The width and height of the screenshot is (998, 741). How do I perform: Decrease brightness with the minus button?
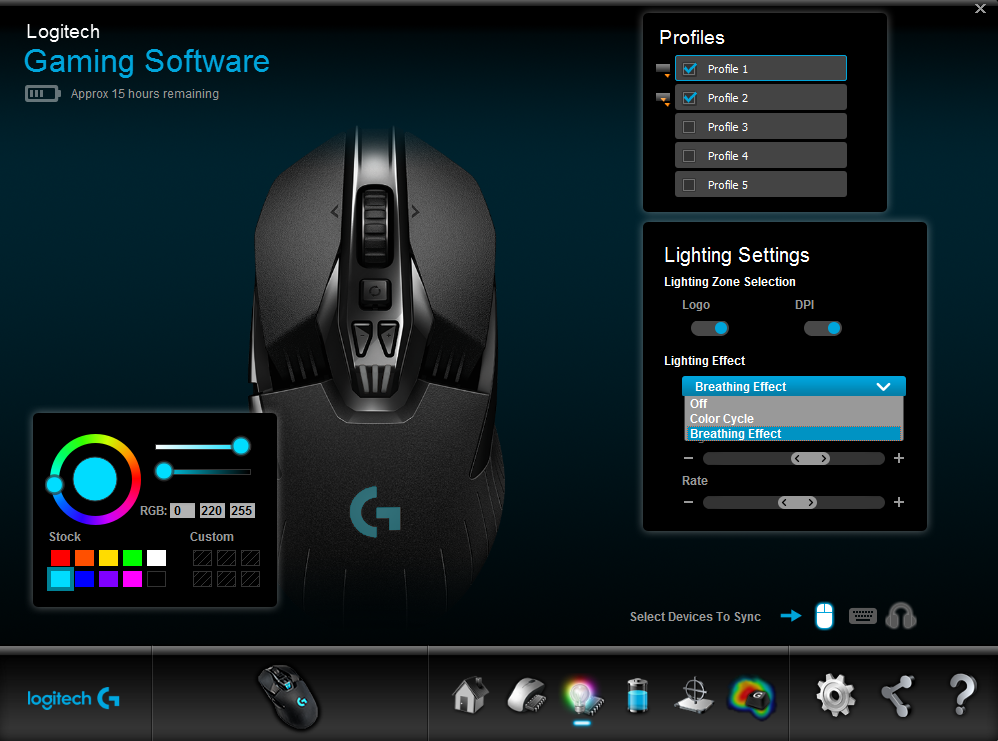click(x=688, y=458)
